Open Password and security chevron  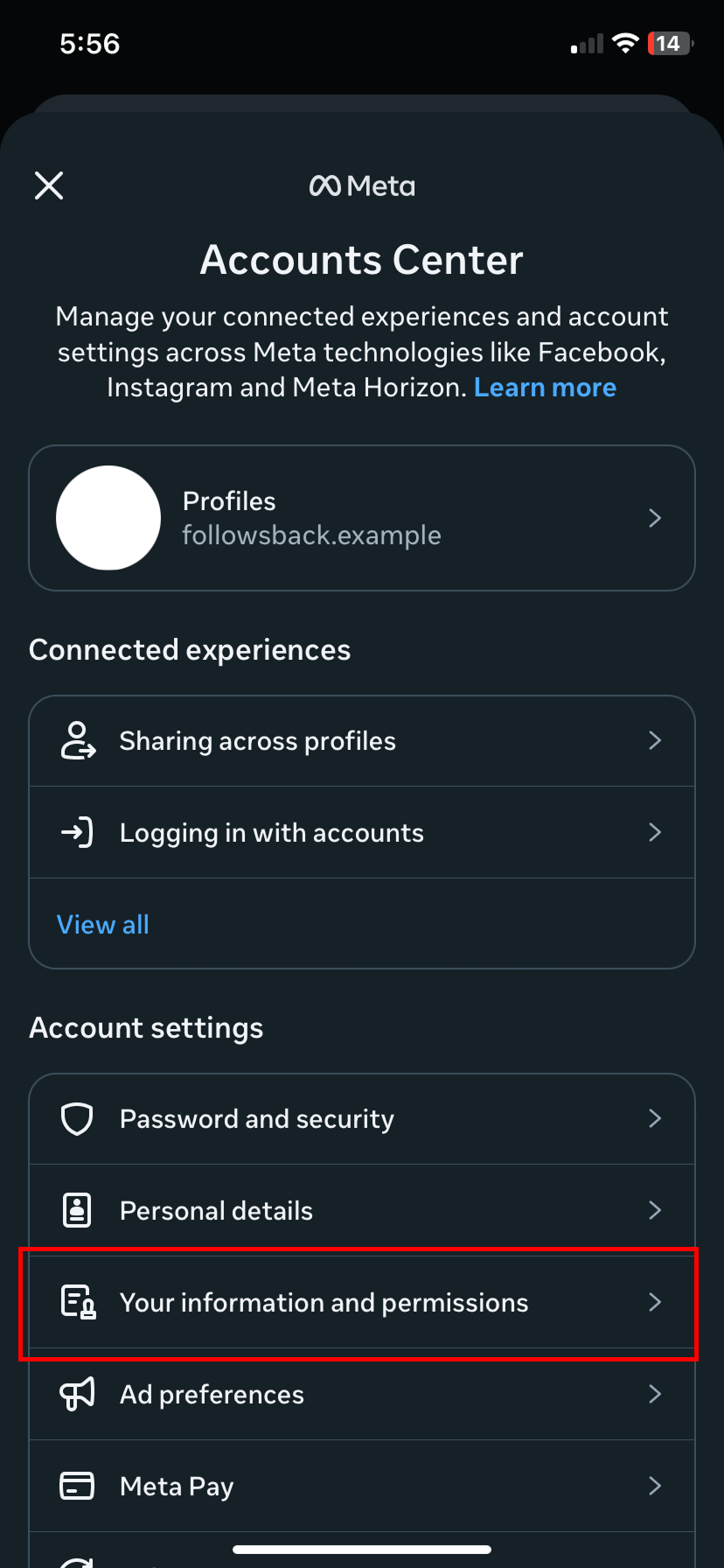point(655,1118)
